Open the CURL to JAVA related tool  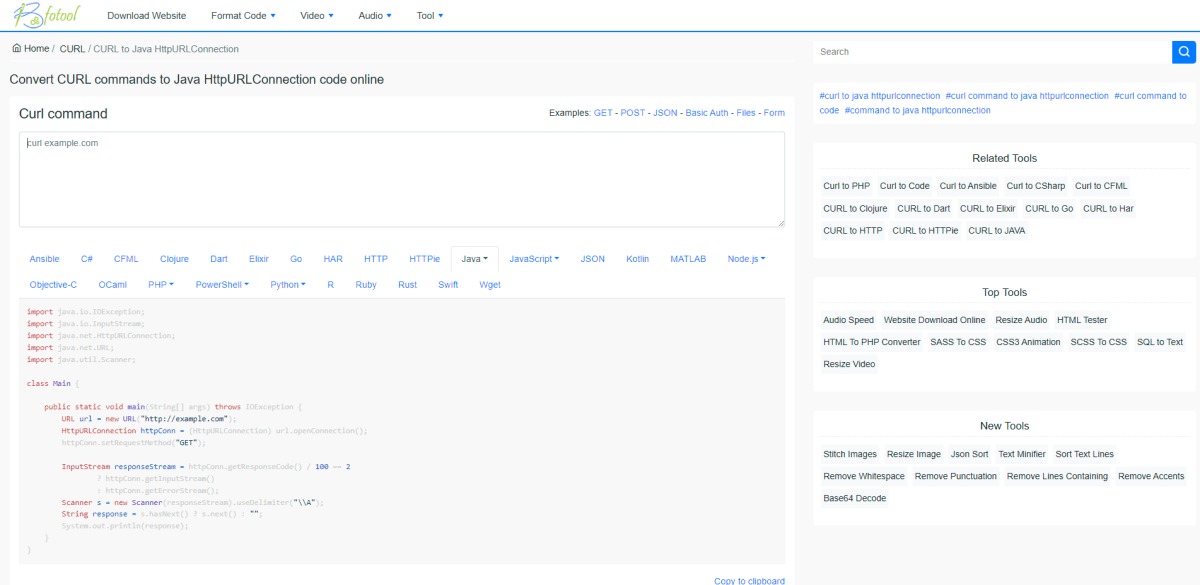click(x=996, y=231)
